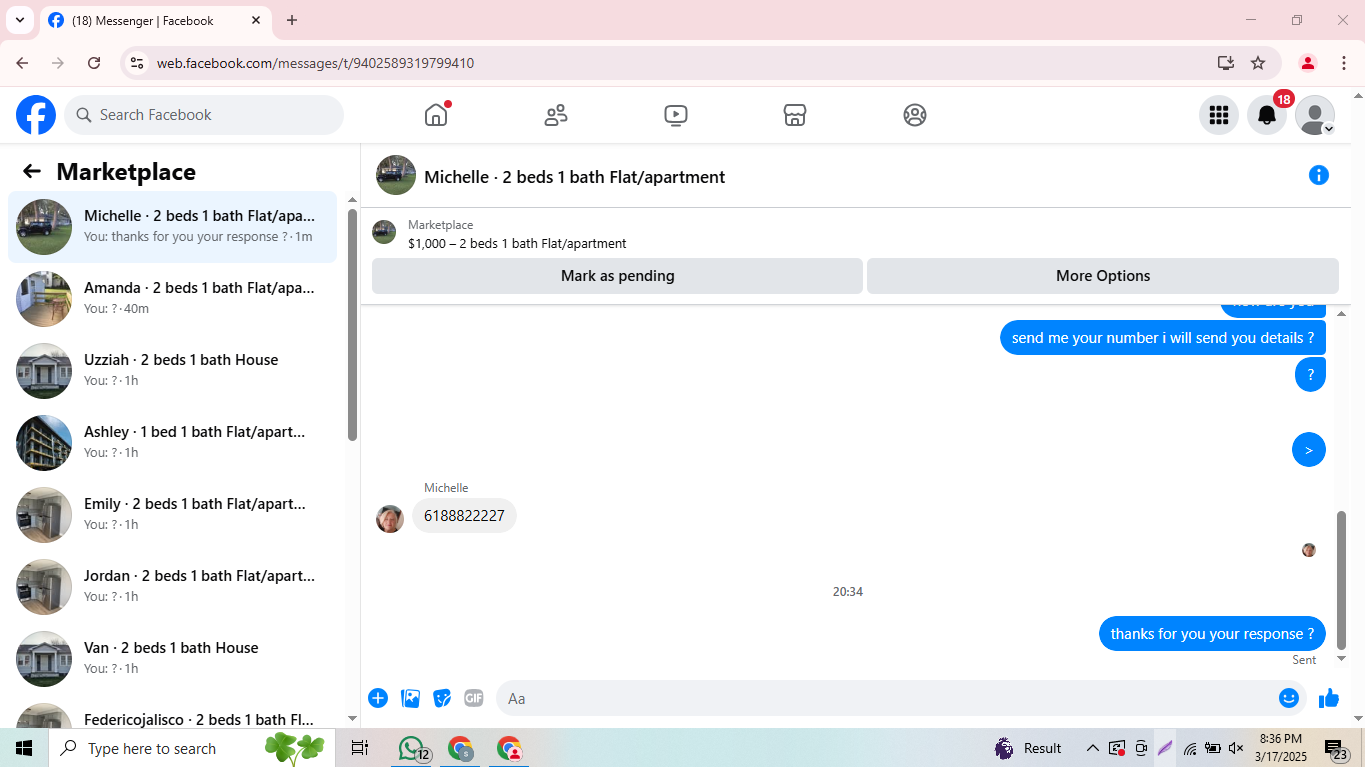Click the chat messages scrollbar
The image size is (1365, 767).
tap(1342, 580)
